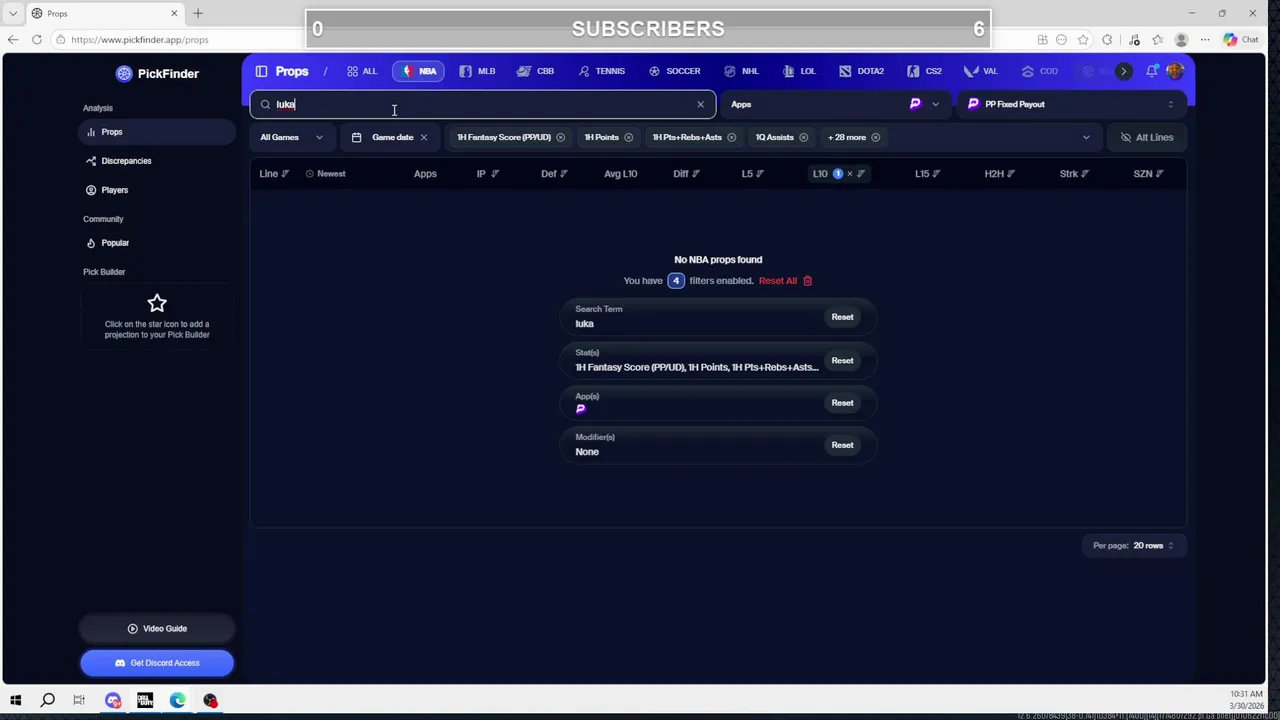
Task: Remove the 1H Fantasy Score (PP/UD) filter chip
Action: click(x=560, y=137)
